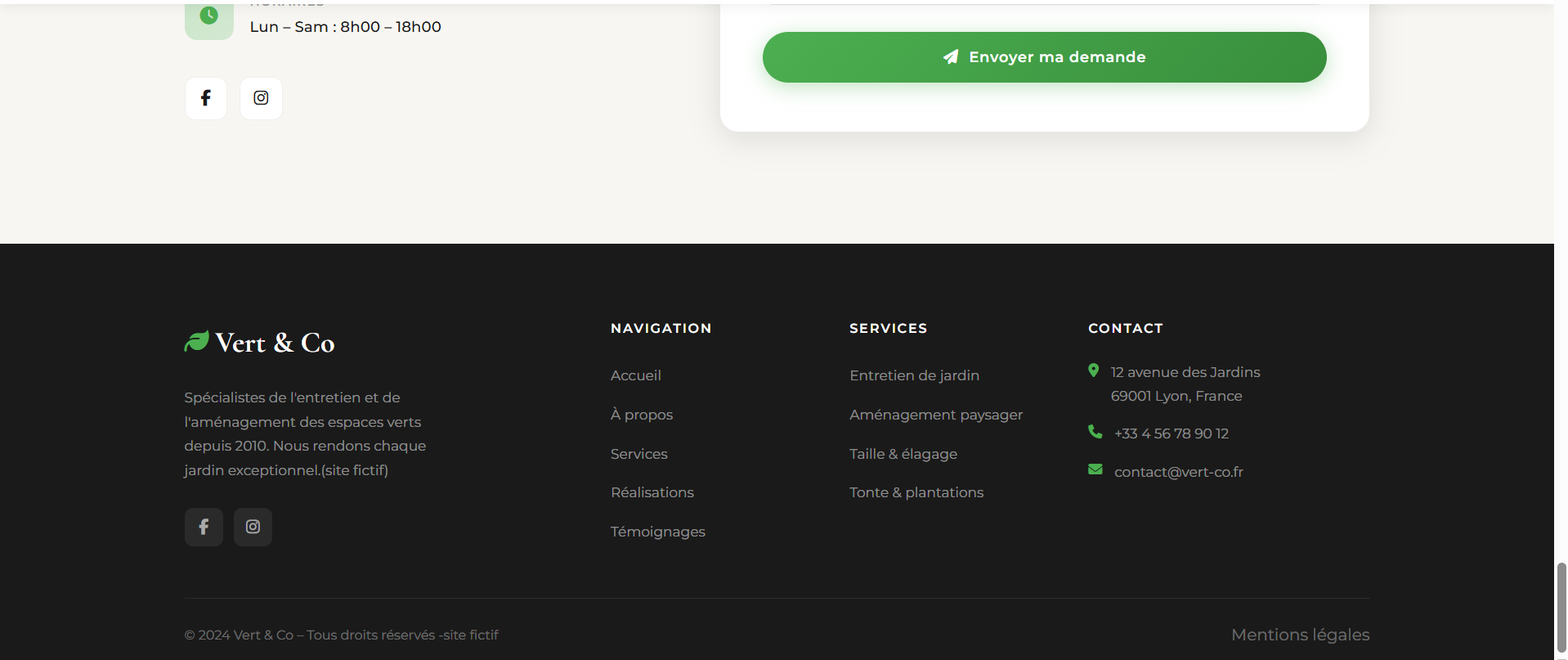Submit form with Envoyer ma demande button
This screenshot has width=1568, height=660.
(1045, 57)
